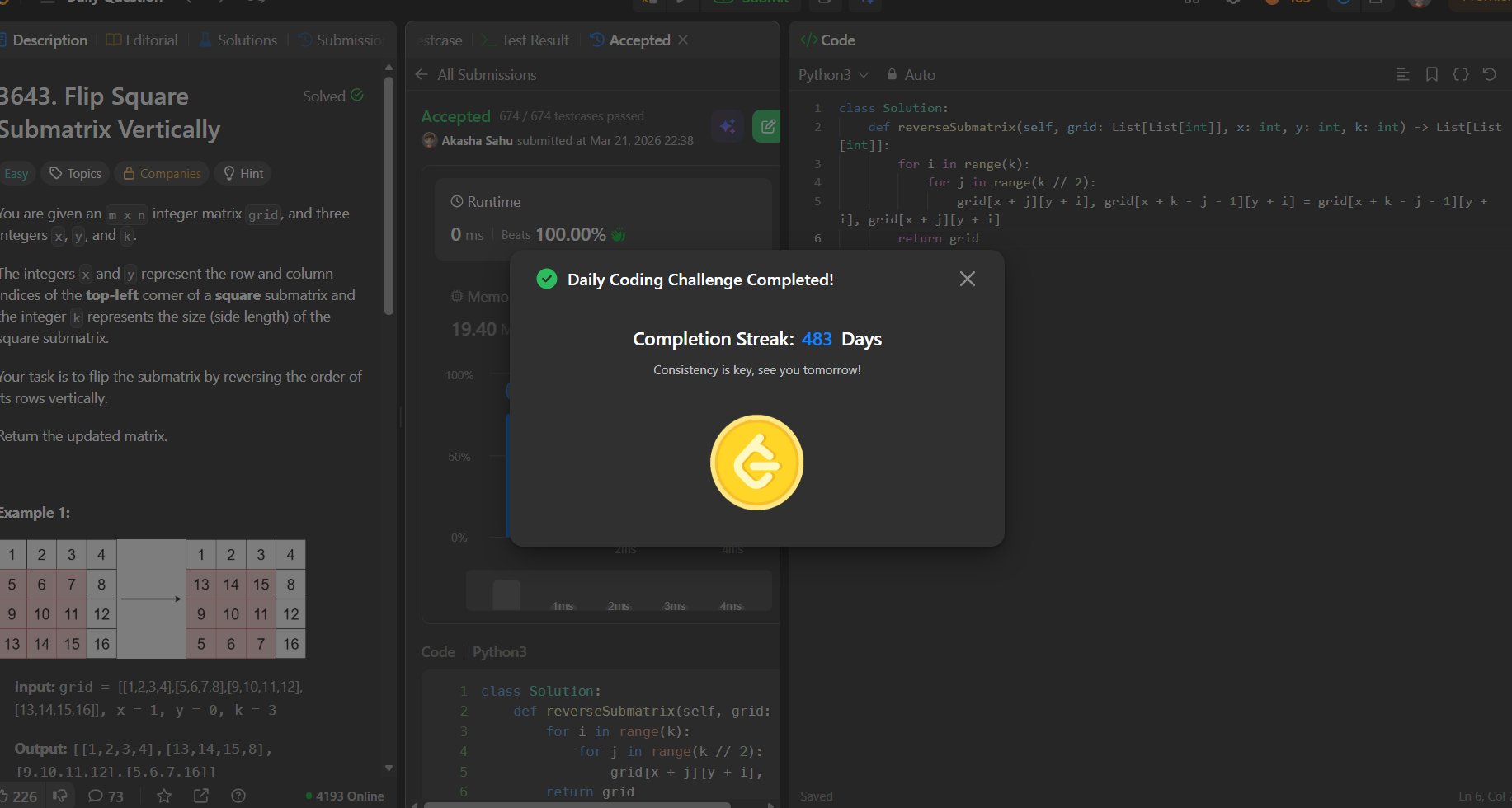Click the AI sparkle analyze icon

pos(728,126)
